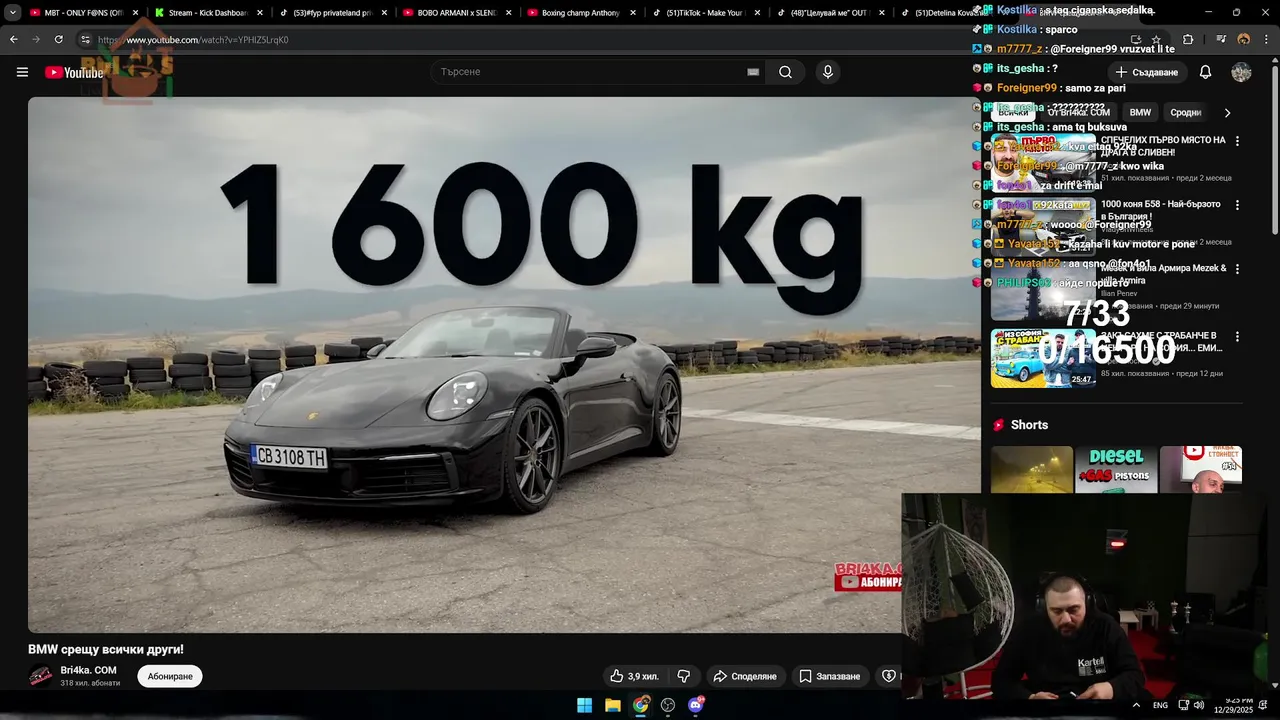This screenshot has height=720, width=1280.
Task: Open Discord from the taskbar
Action: pos(696,705)
